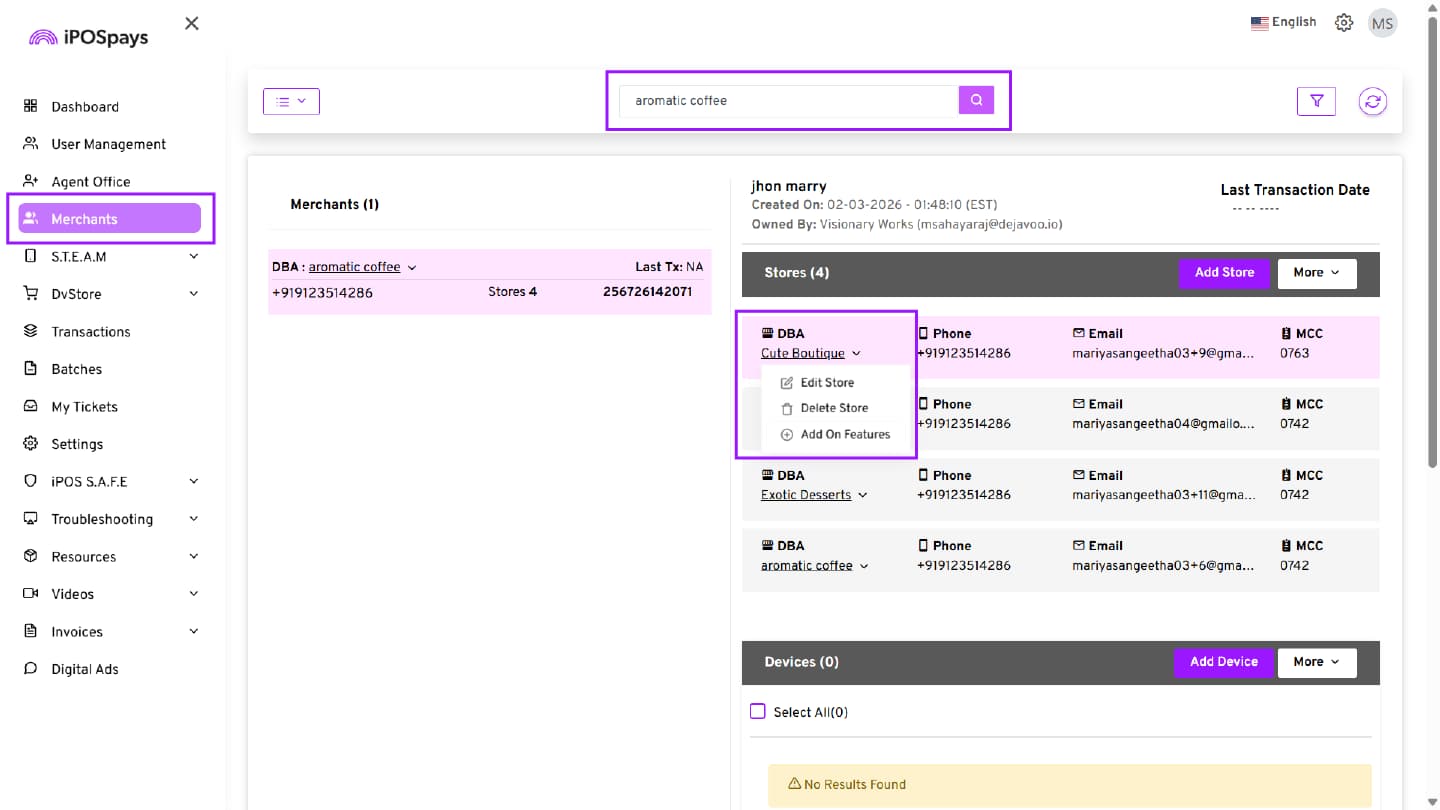Screen dimensions: 1440x810
Task: Open the More dropdown in Stores
Action: point(1316,273)
